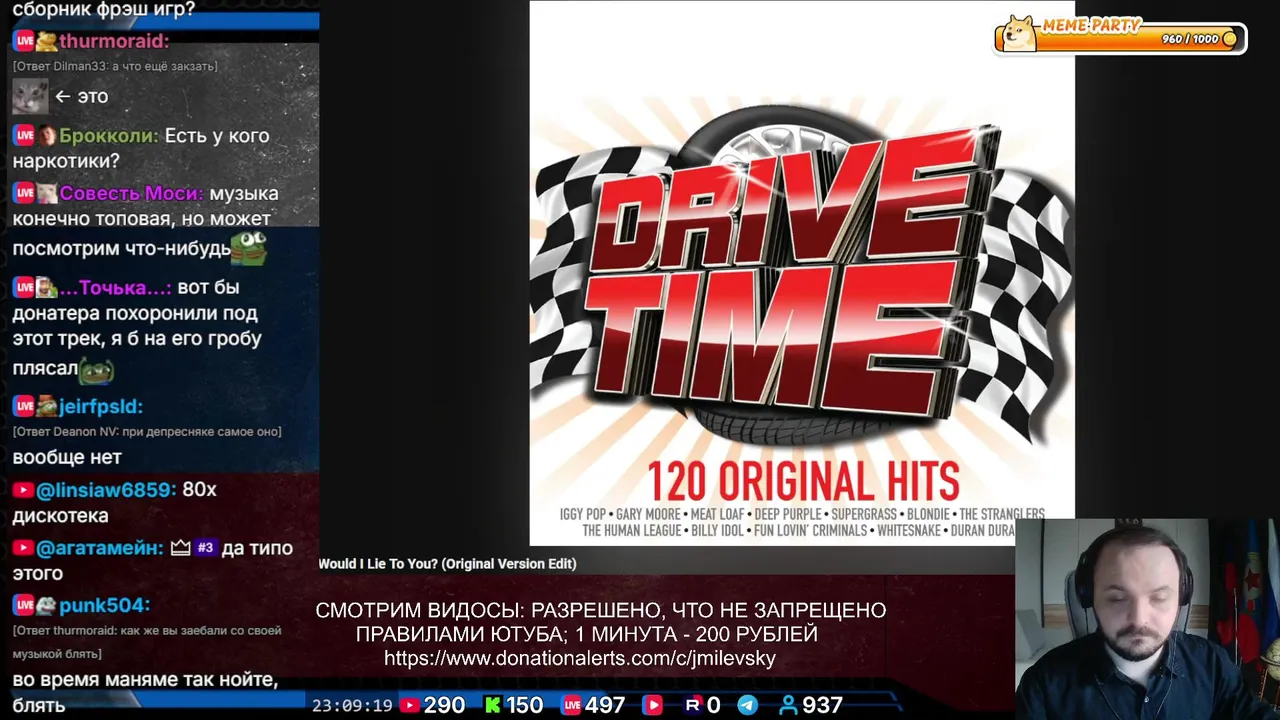Click punk504's avatar in chat
1280x720 pixels.
47,605
